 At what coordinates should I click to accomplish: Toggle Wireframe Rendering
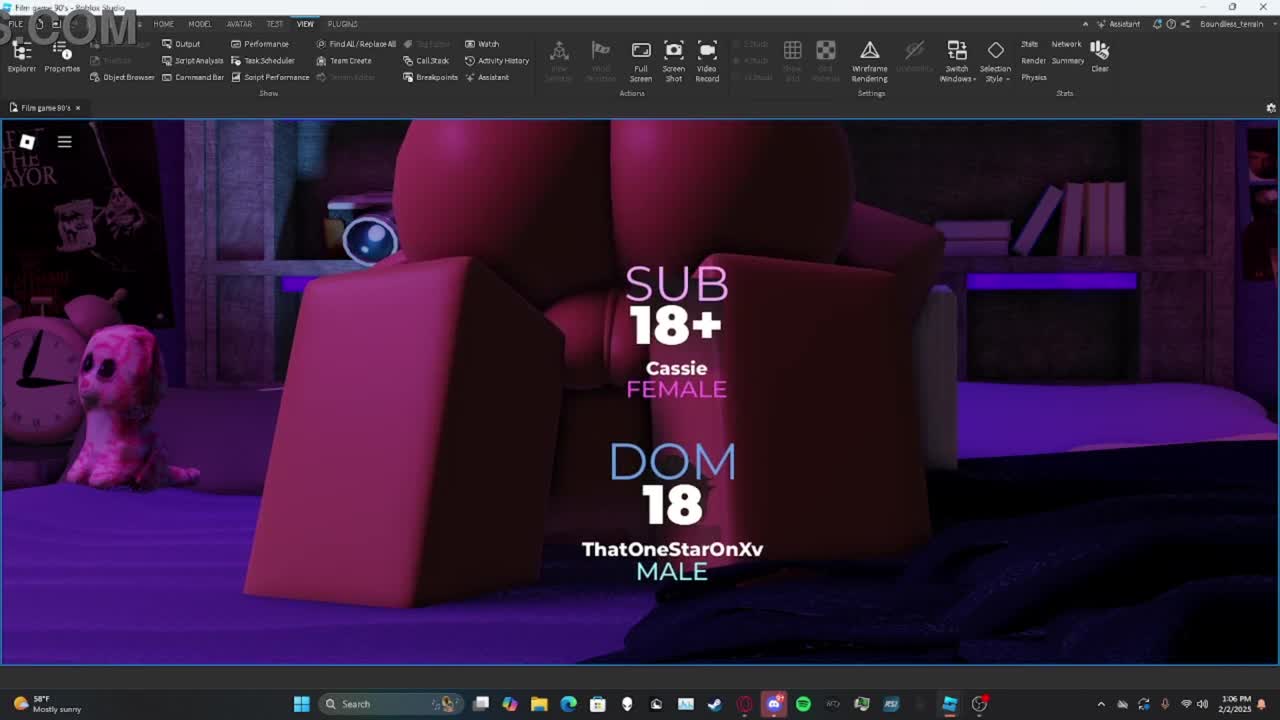point(869,59)
